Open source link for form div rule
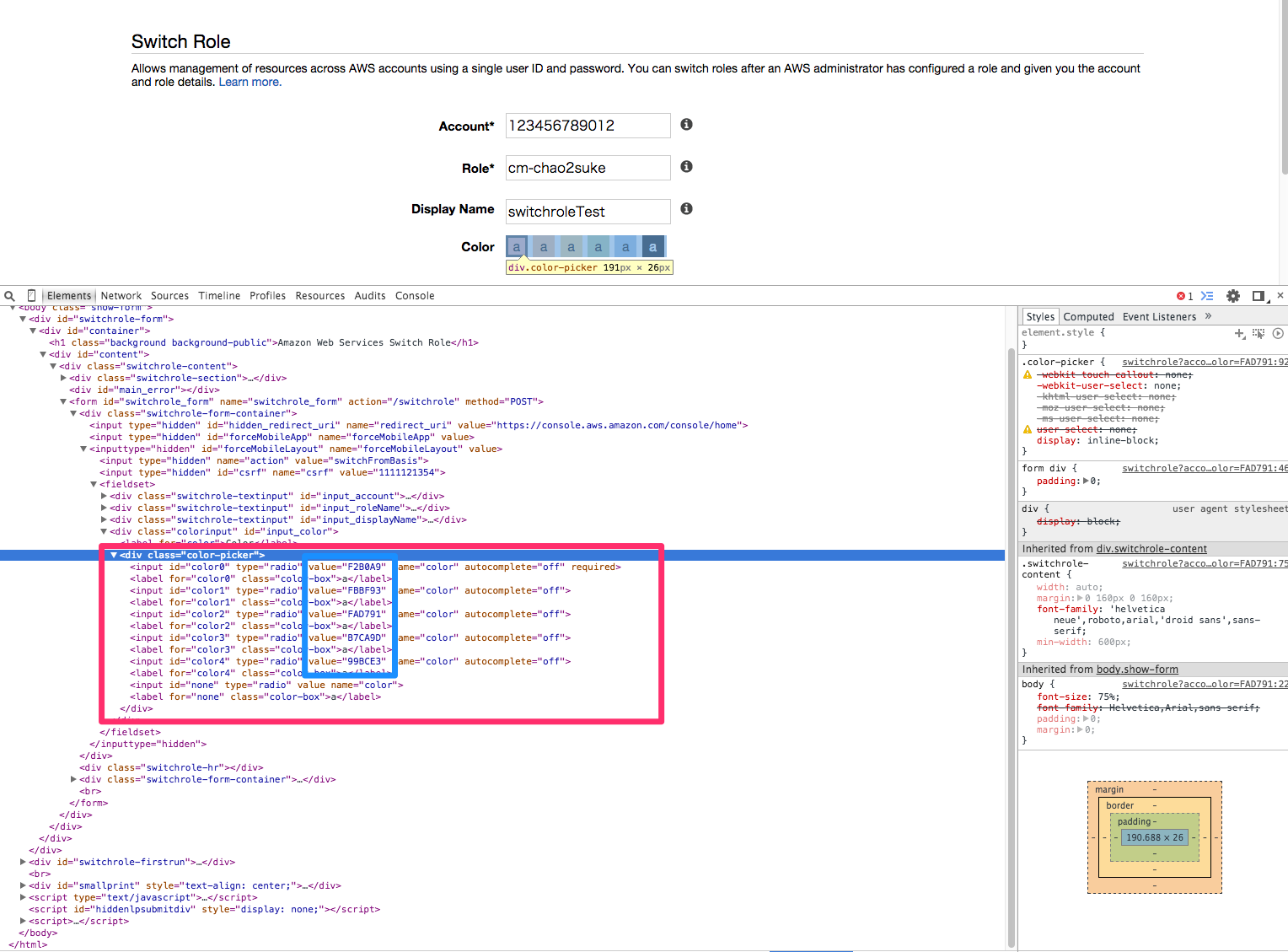 (x=1205, y=469)
